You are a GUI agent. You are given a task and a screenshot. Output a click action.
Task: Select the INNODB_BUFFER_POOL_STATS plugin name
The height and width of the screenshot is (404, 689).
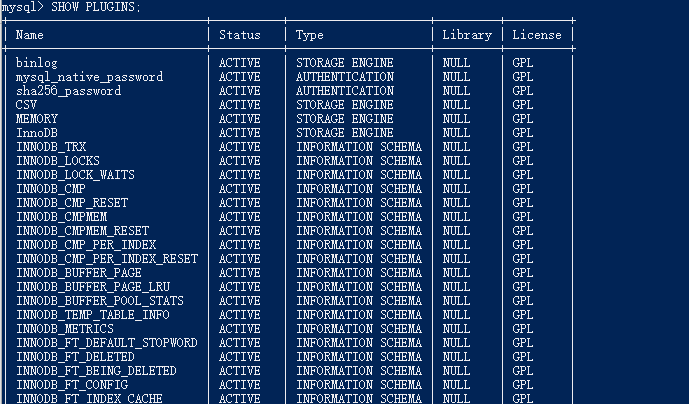pyautogui.click(x=100, y=302)
